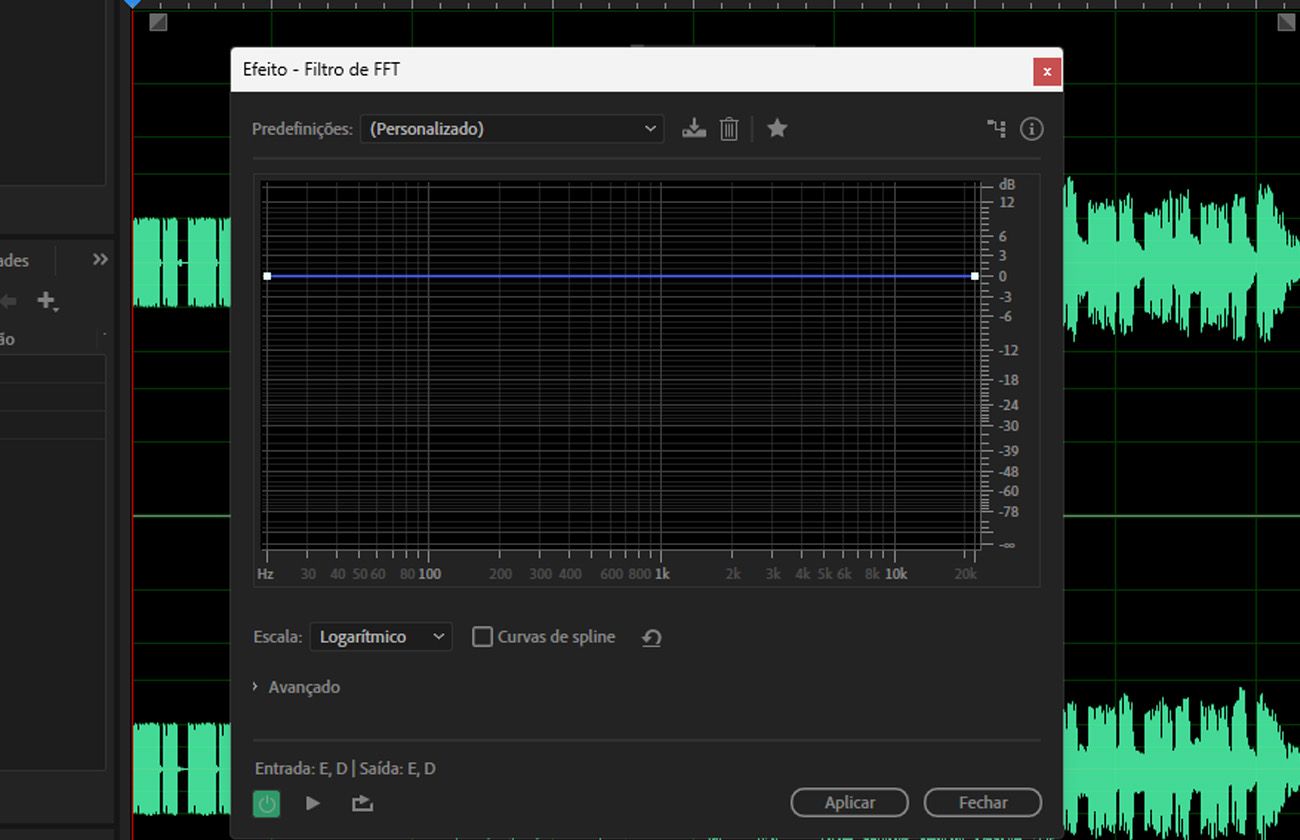Click the fade-out handle on the waveform

click(1286, 22)
